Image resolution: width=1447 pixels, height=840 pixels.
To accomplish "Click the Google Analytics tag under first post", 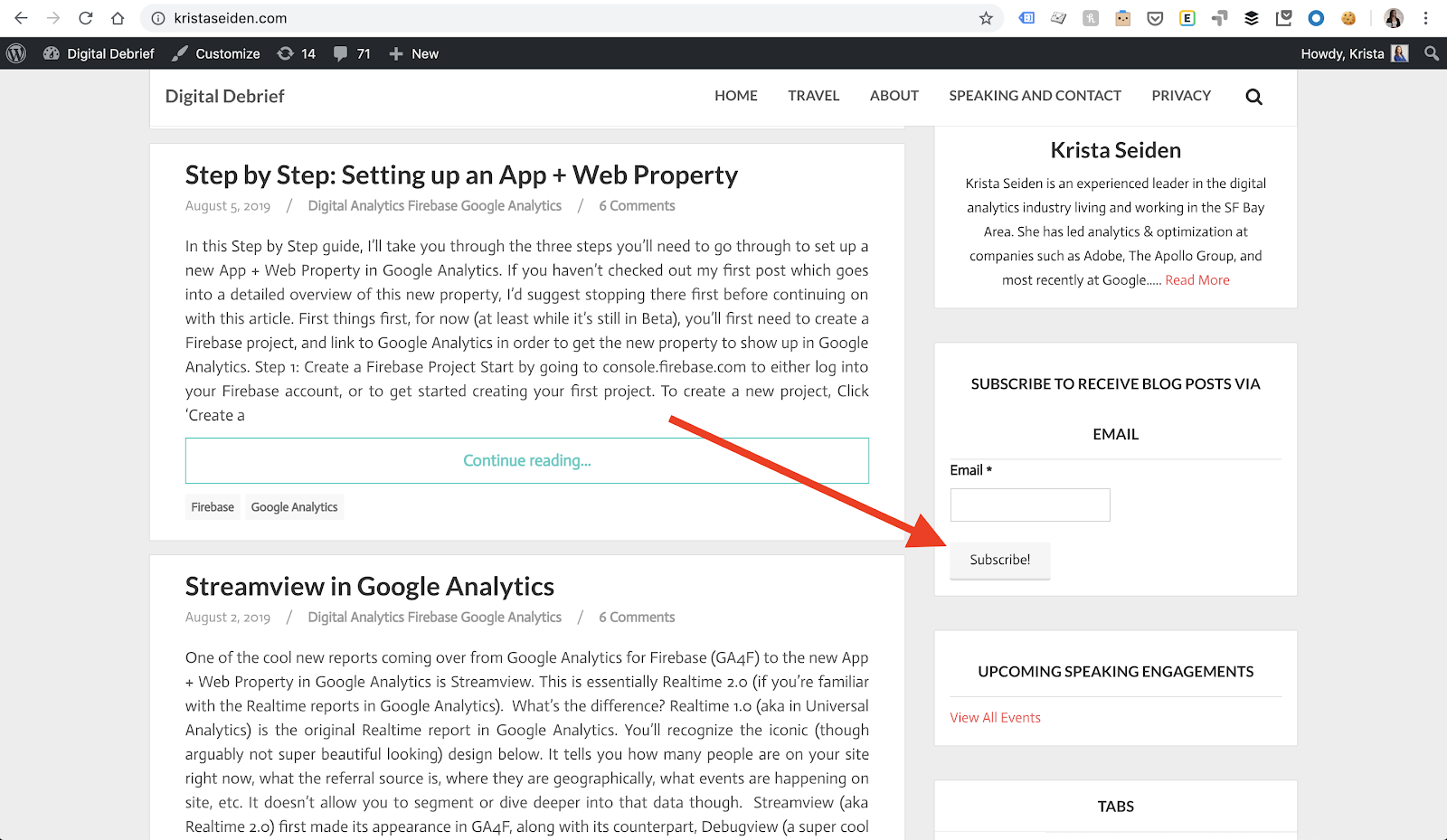I will (x=294, y=507).
